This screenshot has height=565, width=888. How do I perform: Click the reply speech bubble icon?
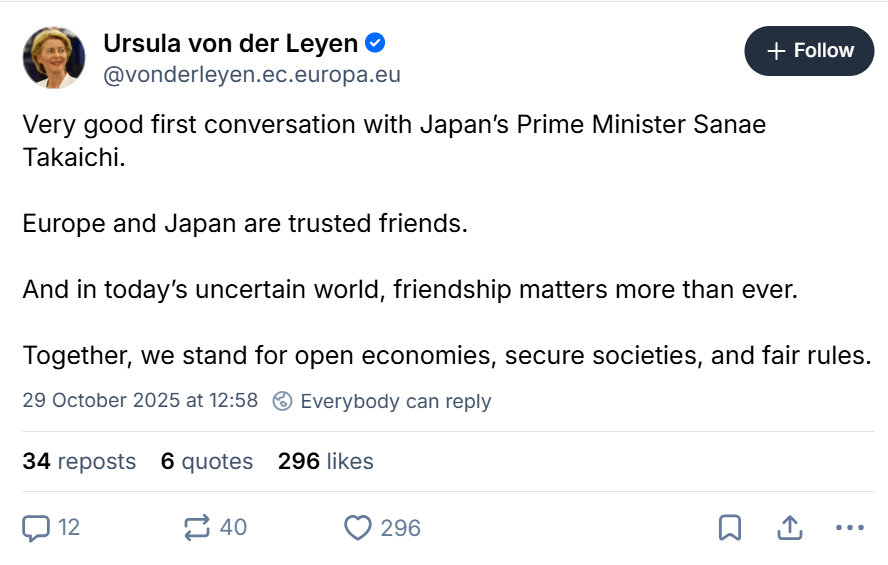click(x=36, y=527)
